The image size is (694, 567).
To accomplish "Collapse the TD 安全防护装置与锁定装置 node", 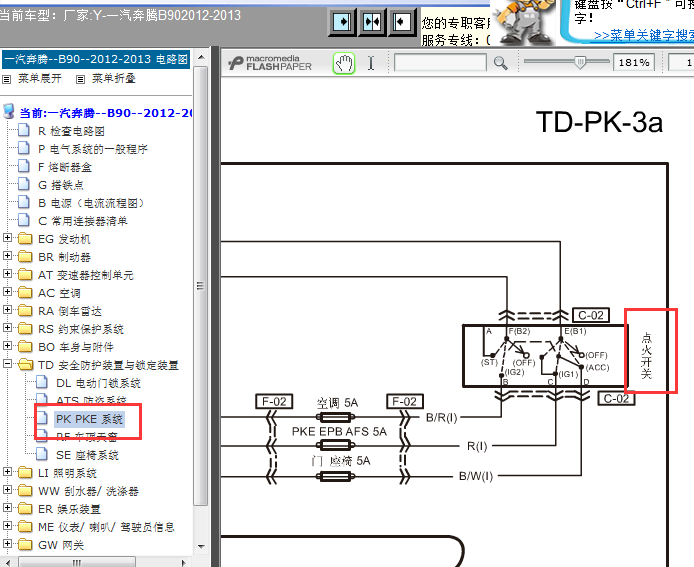I will 7,364.
